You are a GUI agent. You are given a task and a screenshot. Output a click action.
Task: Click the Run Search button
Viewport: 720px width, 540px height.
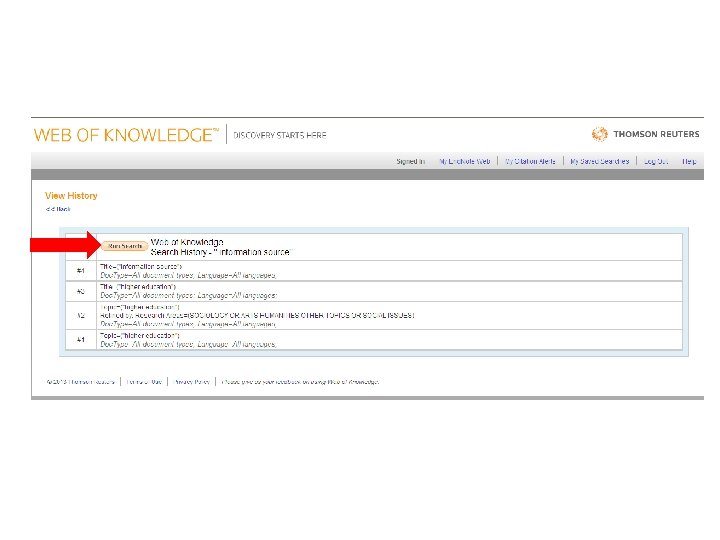point(124,246)
